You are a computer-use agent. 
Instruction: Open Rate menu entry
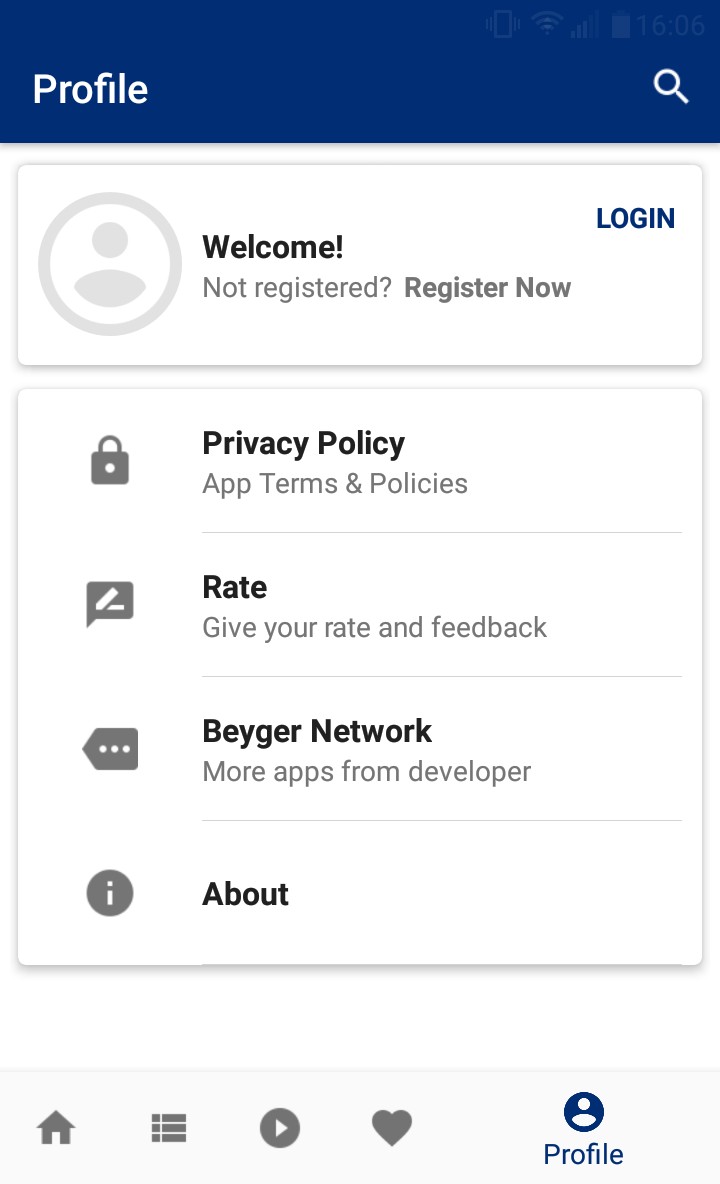[235, 587]
